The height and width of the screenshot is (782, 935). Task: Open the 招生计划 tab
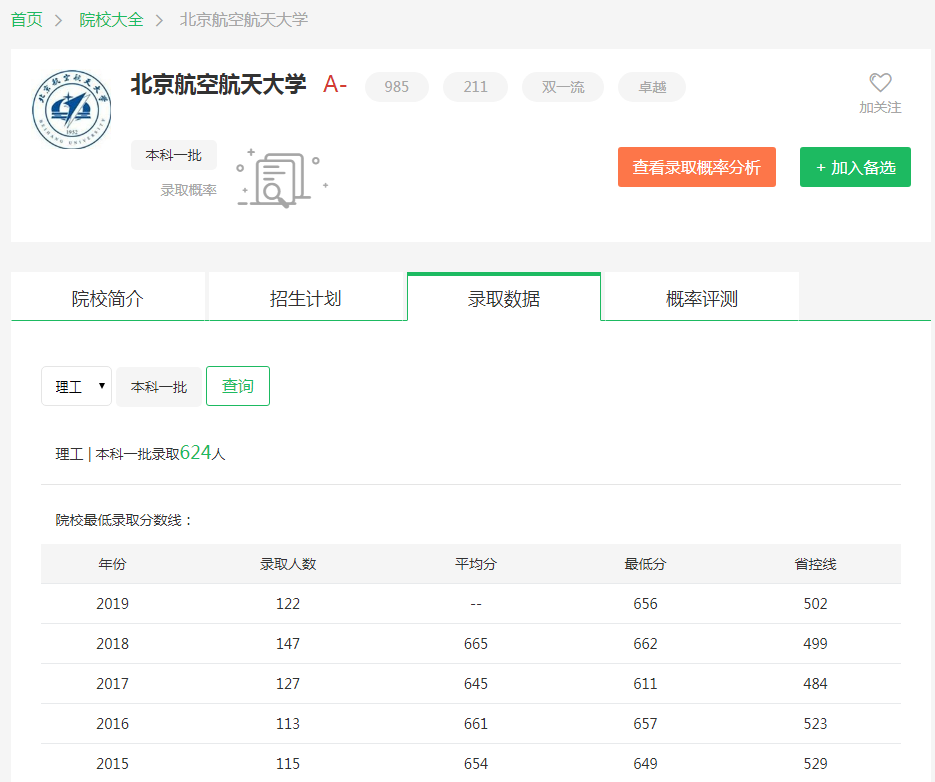[306, 298]
